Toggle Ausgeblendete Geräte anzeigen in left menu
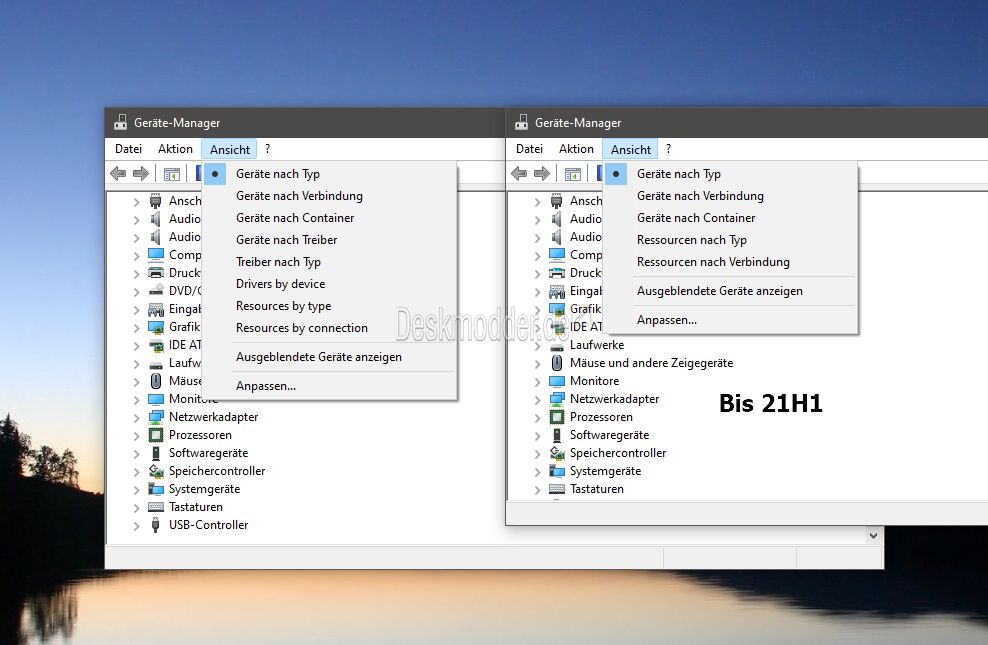This screenshot has width=988, height=645. (x=329, y=357)
